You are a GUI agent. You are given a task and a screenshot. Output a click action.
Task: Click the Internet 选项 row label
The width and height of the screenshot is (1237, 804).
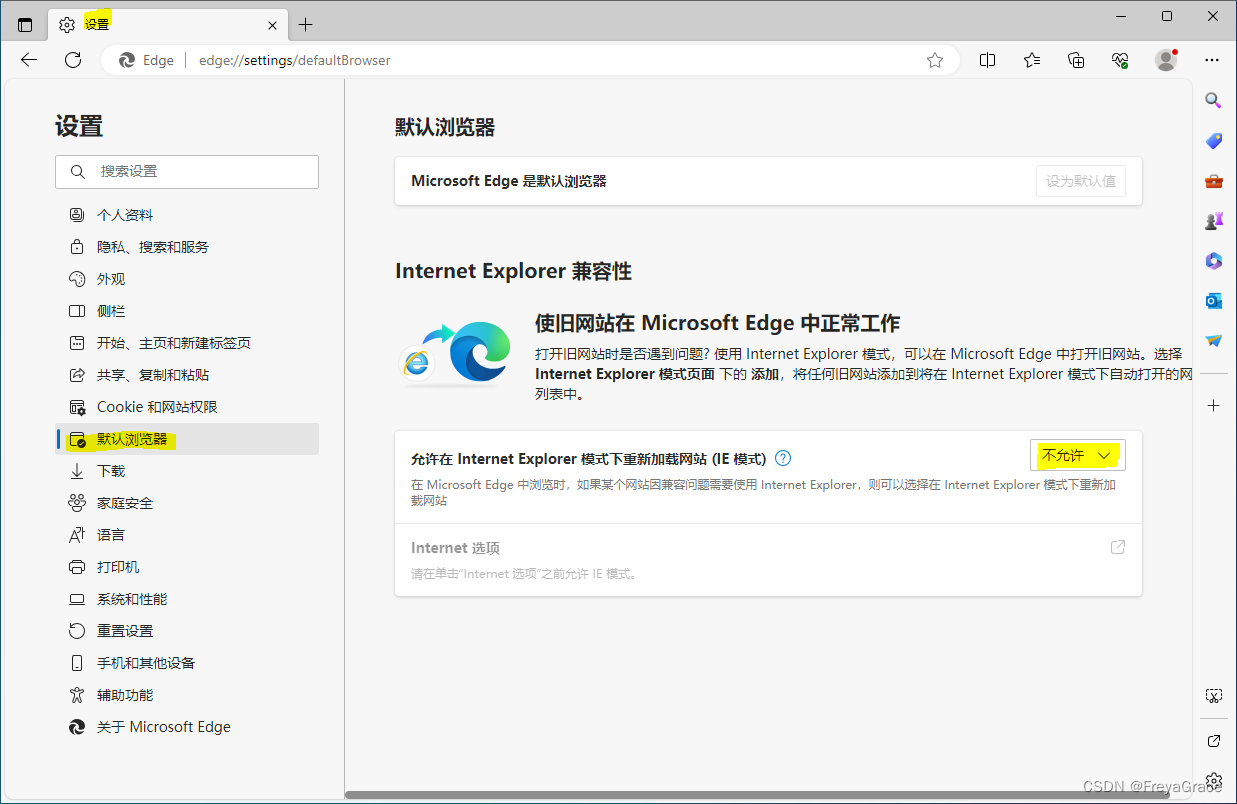[x=455, y=548]
